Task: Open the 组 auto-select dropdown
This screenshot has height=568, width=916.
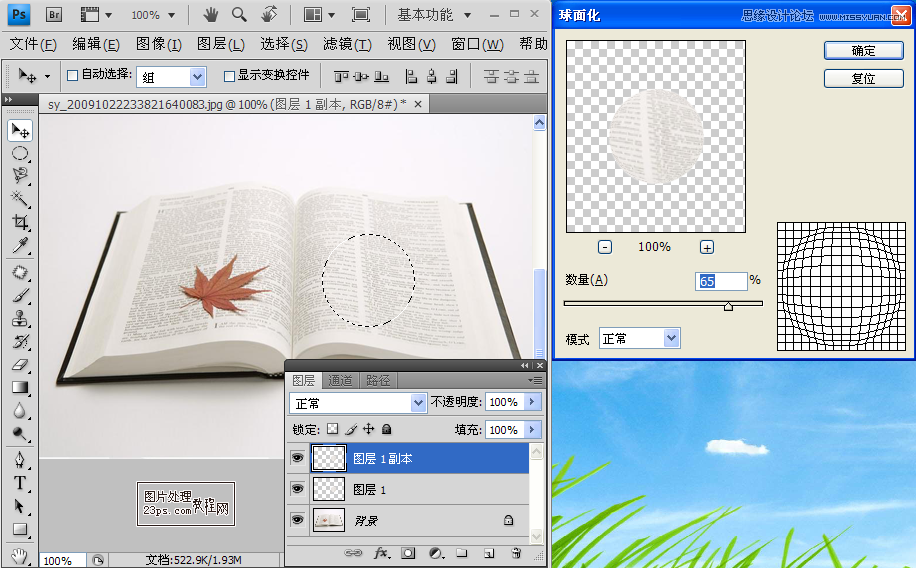Action: pos(197,77)
